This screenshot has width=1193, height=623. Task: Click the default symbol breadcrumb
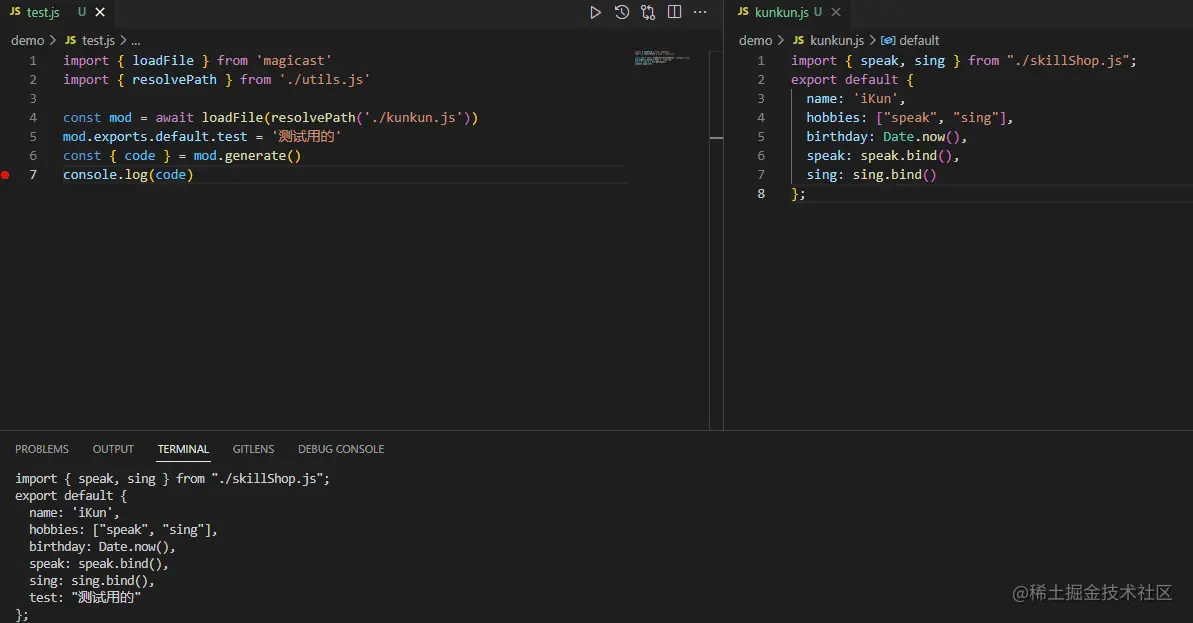click(x=910, y=40)
